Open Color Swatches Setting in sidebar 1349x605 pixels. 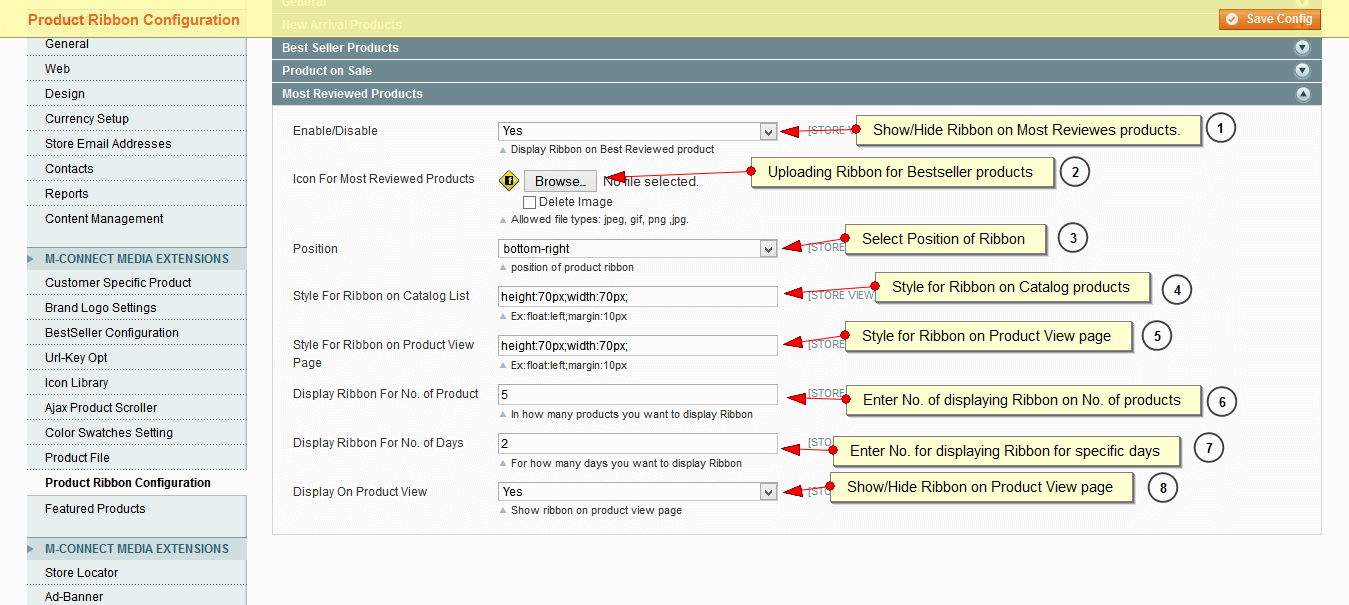pos(109,433)
